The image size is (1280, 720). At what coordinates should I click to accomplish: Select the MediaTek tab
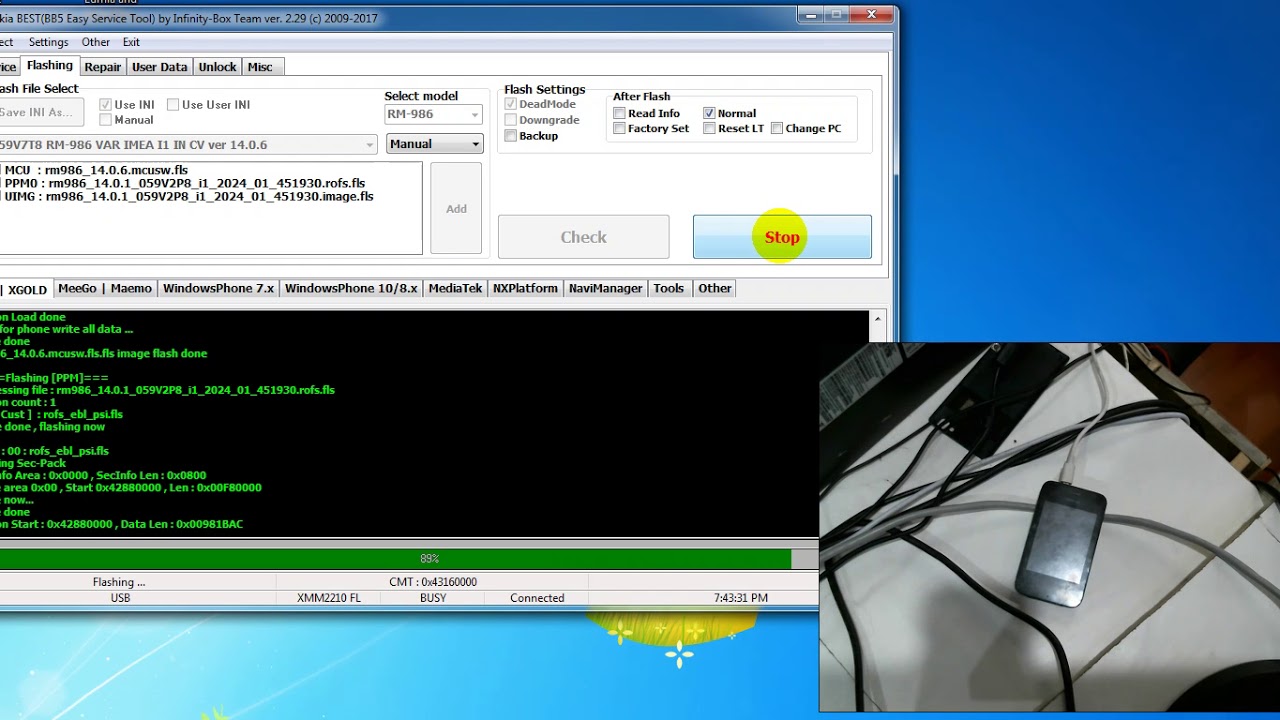[x=455, y=288]
